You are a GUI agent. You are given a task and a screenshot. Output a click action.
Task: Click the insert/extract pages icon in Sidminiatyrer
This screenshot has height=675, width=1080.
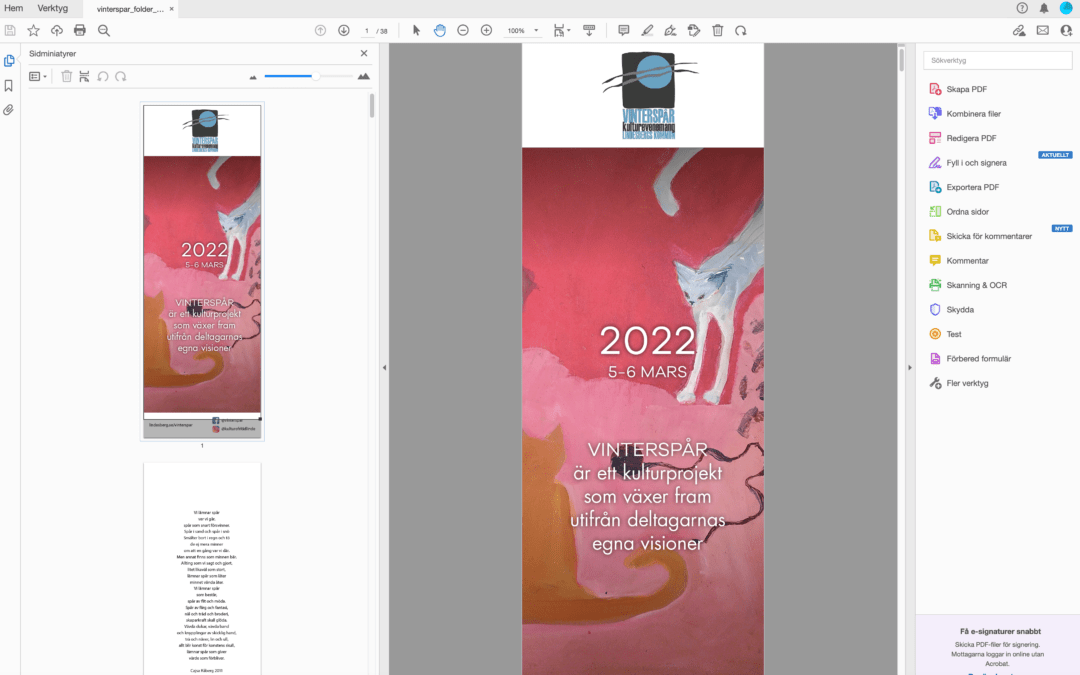pyautogui.click(x=84, y=76)
